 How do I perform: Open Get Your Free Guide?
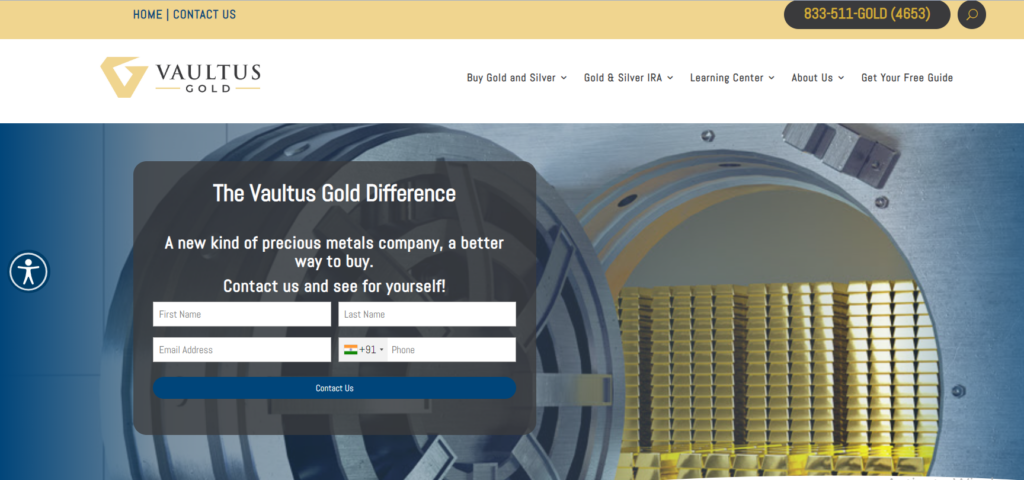click(906, 78)
